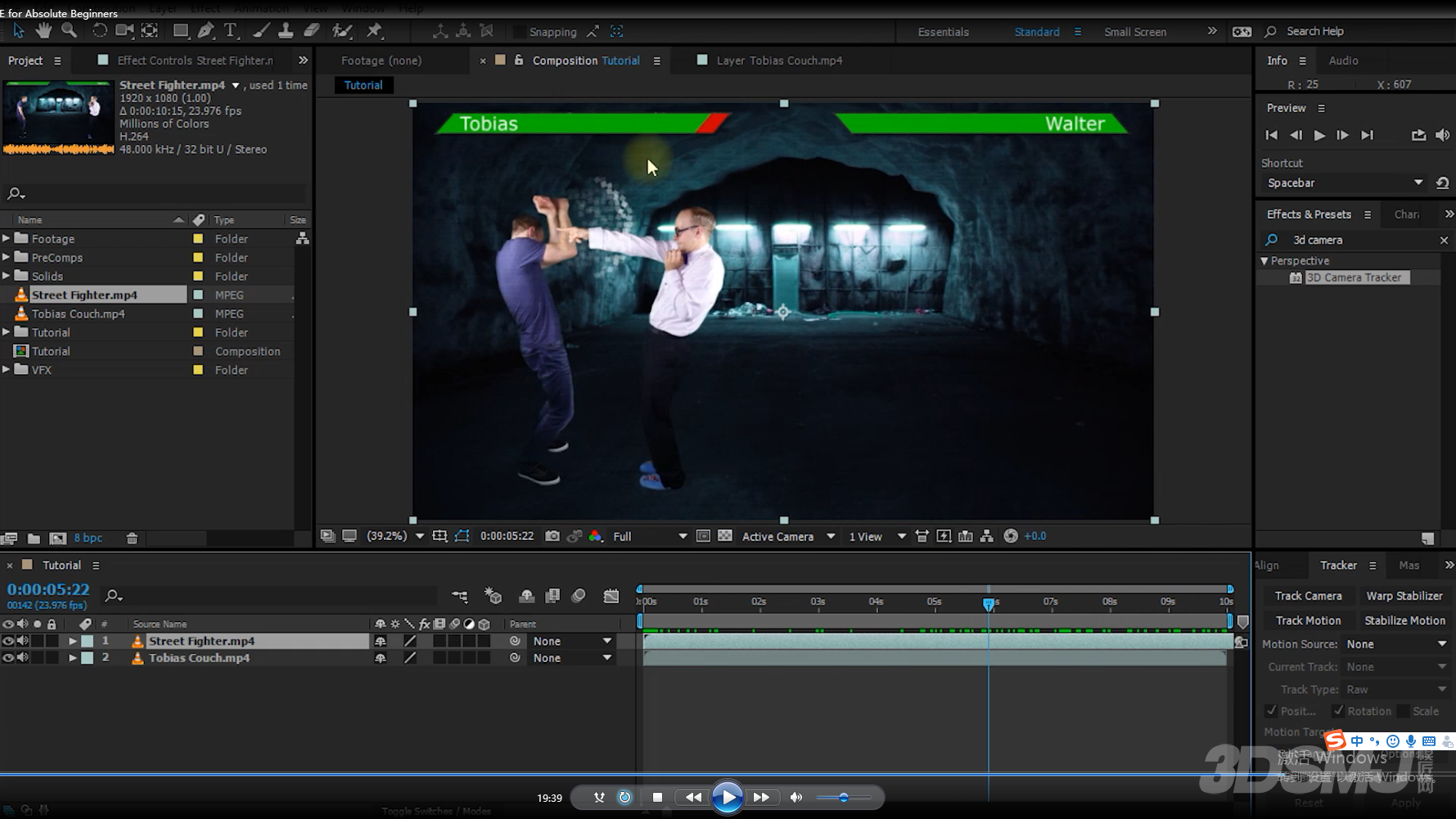Create new composition from Project panel
The image size is (1456, 819).
point(58,538)
